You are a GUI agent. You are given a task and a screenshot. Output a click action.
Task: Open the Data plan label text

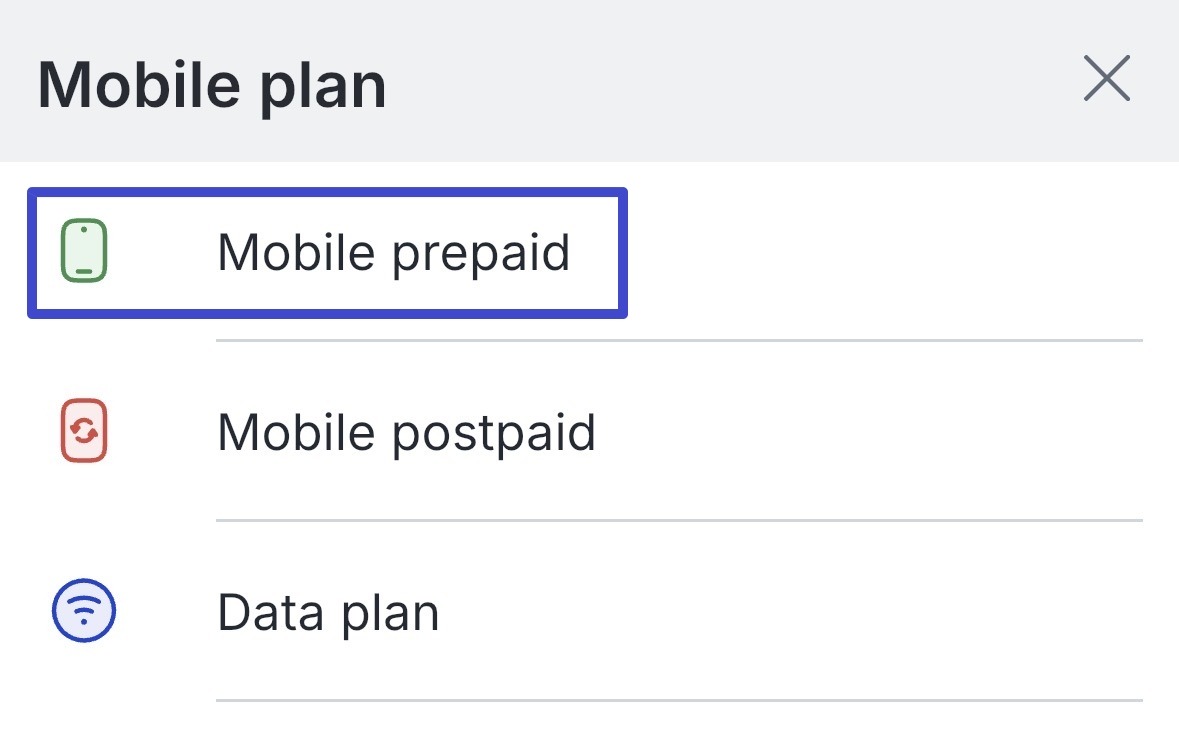(328, 612)
